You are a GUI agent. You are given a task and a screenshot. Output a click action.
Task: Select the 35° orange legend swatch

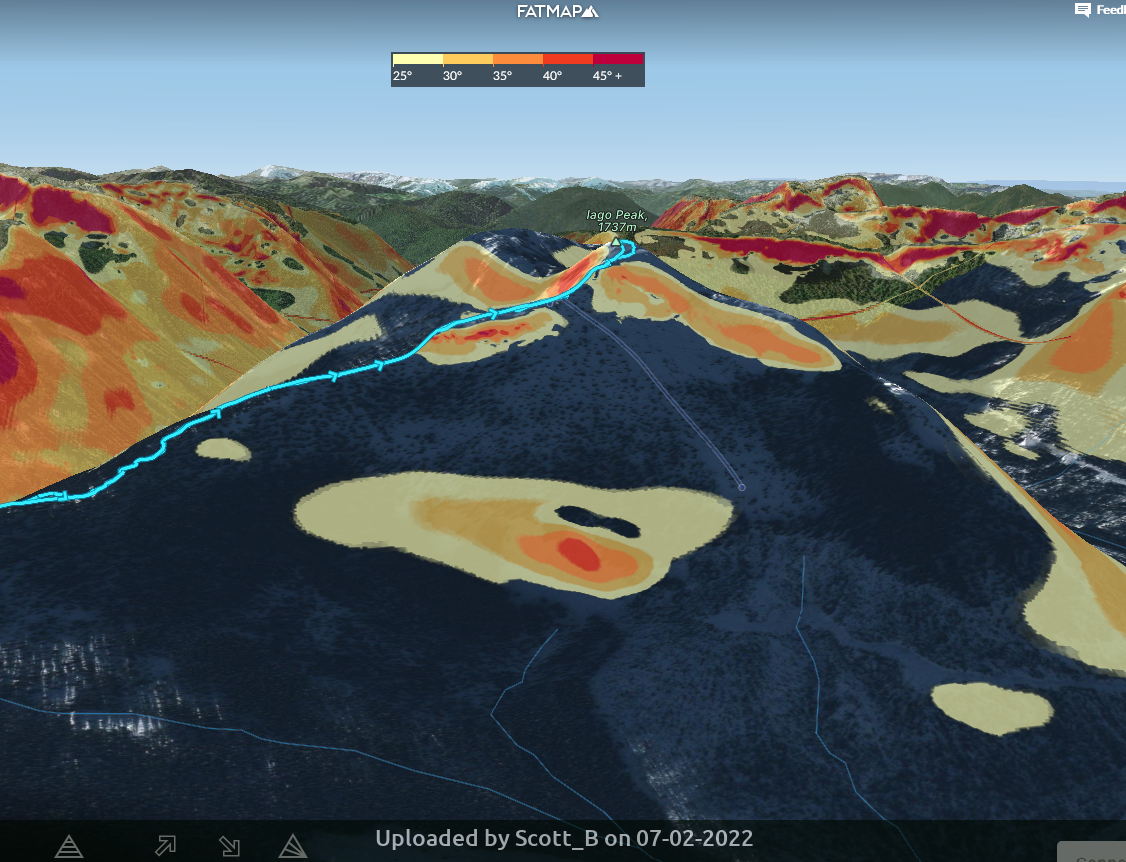coord(518,59)
